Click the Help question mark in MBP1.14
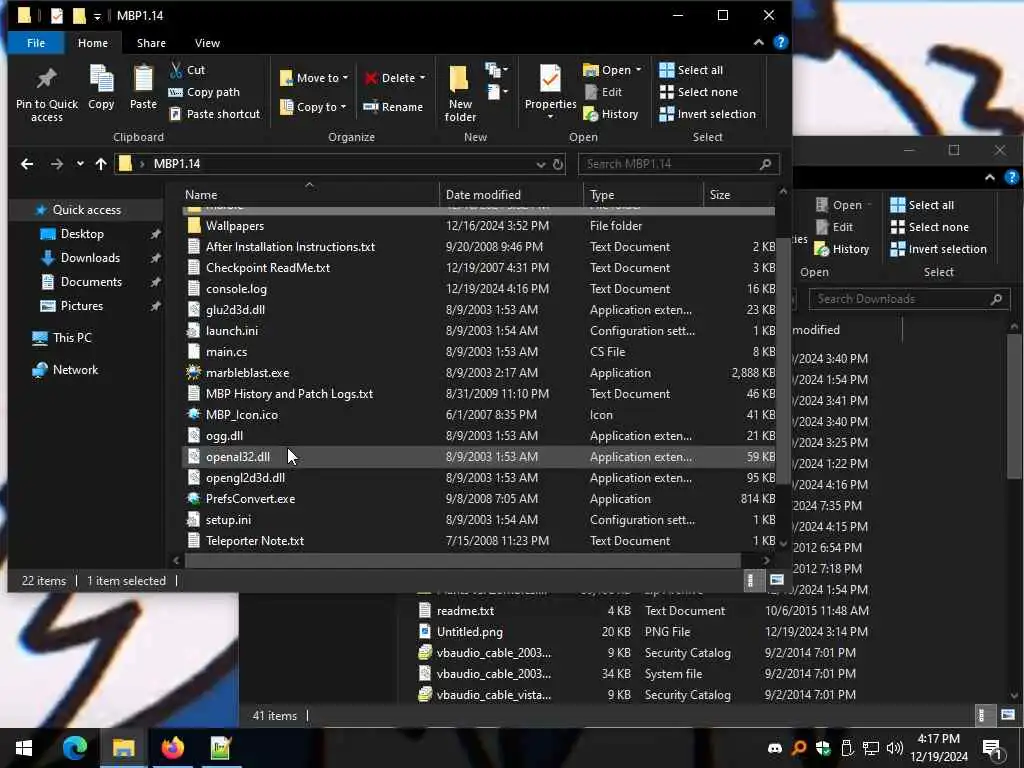Screen dimensions: 1024x768 click(780, 42)
